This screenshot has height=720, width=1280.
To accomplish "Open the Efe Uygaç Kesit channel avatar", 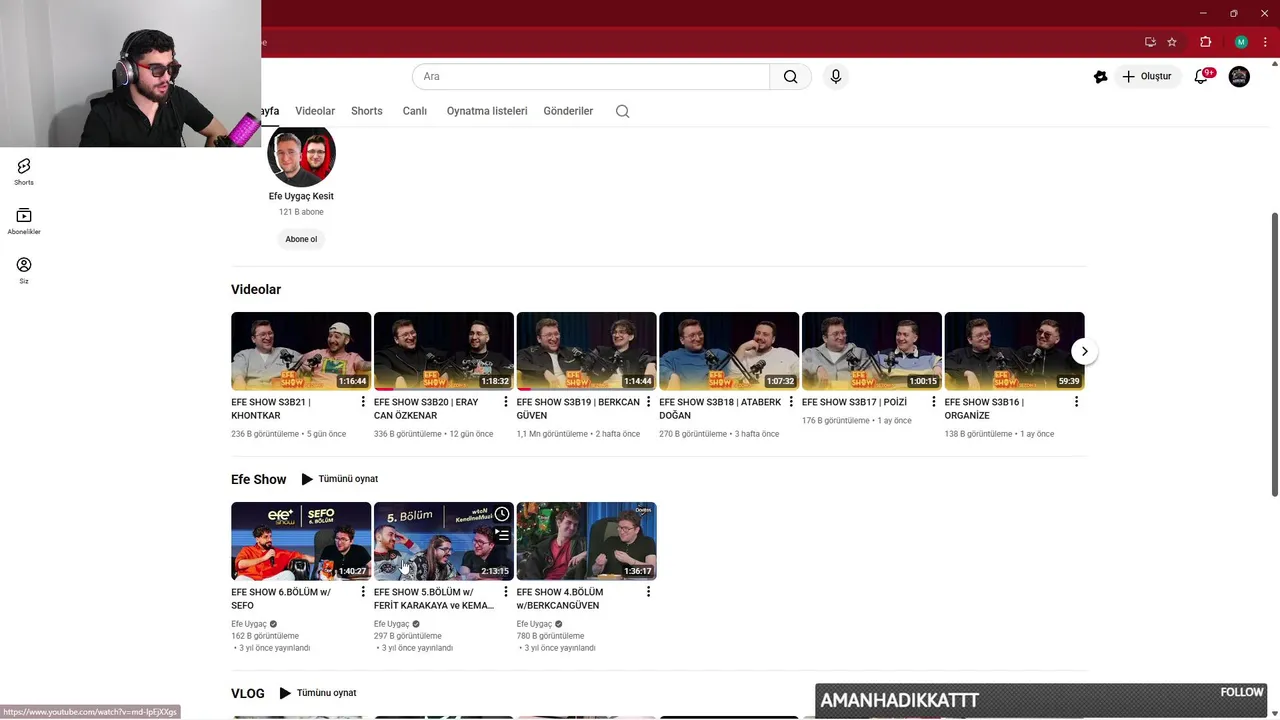I will [x=301, y=156].
